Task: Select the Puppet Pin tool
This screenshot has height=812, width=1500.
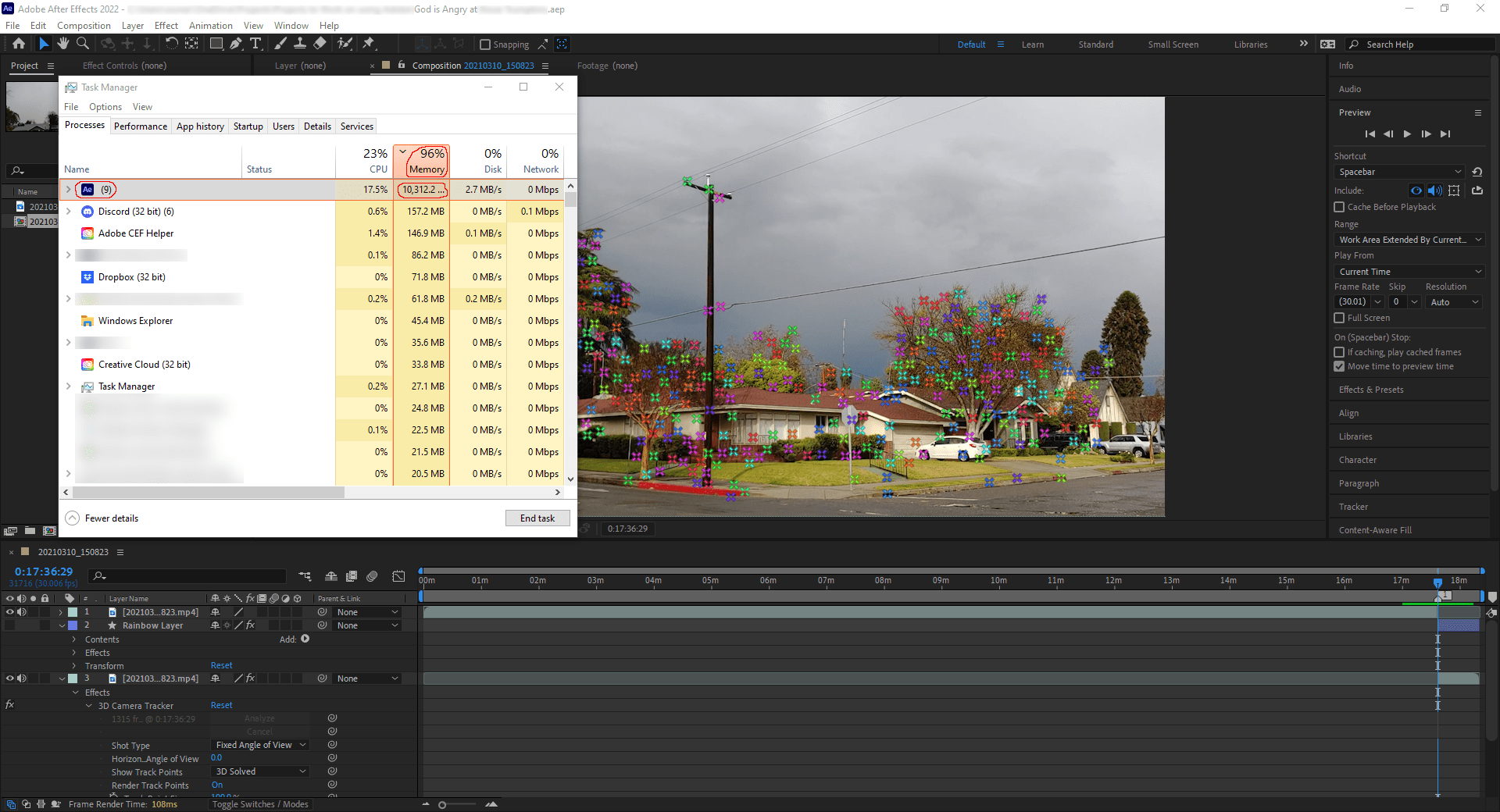Action: pyautogui.click(x=369, y=44)
